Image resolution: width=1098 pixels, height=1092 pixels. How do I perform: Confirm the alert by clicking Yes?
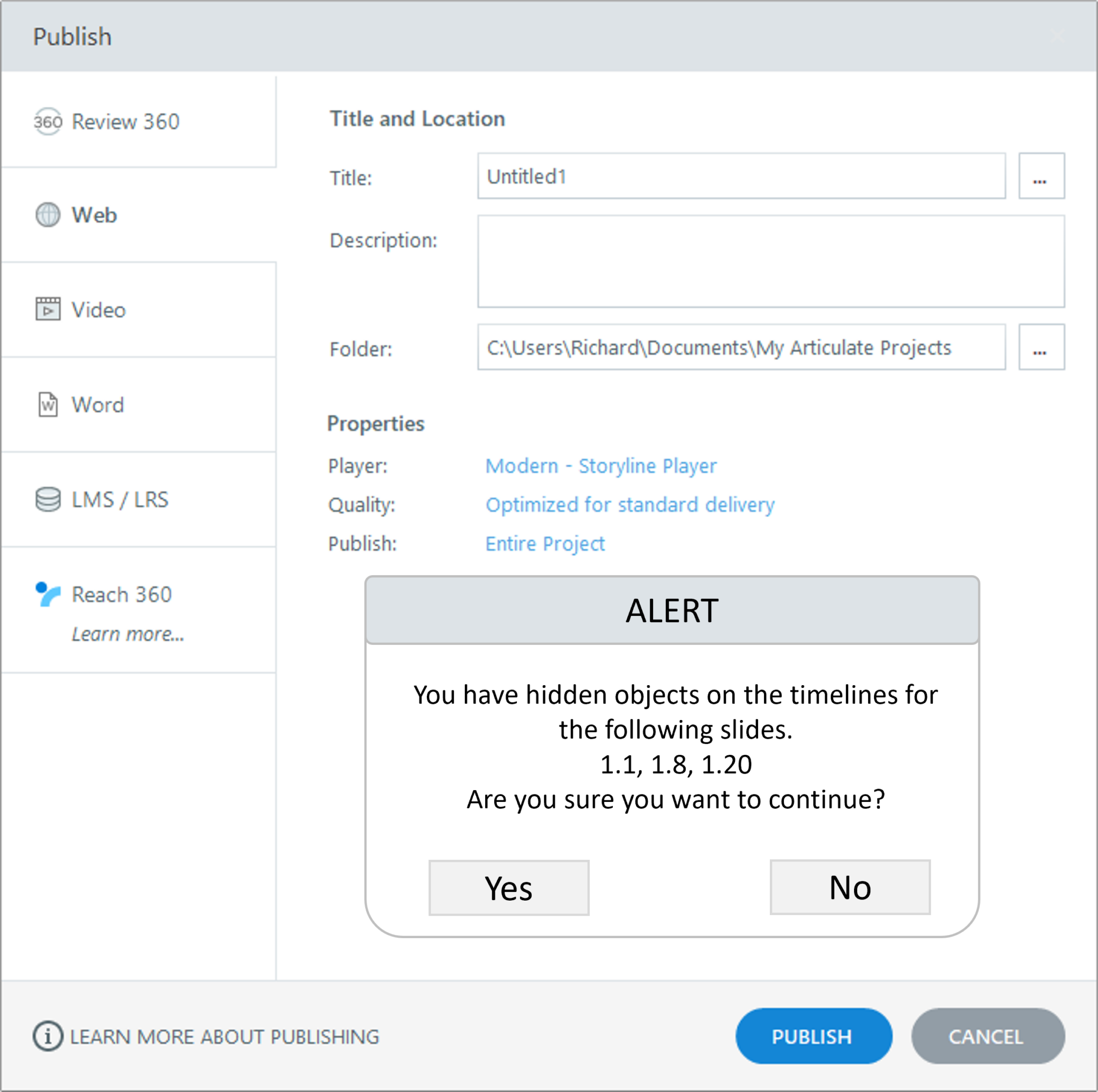509,887
